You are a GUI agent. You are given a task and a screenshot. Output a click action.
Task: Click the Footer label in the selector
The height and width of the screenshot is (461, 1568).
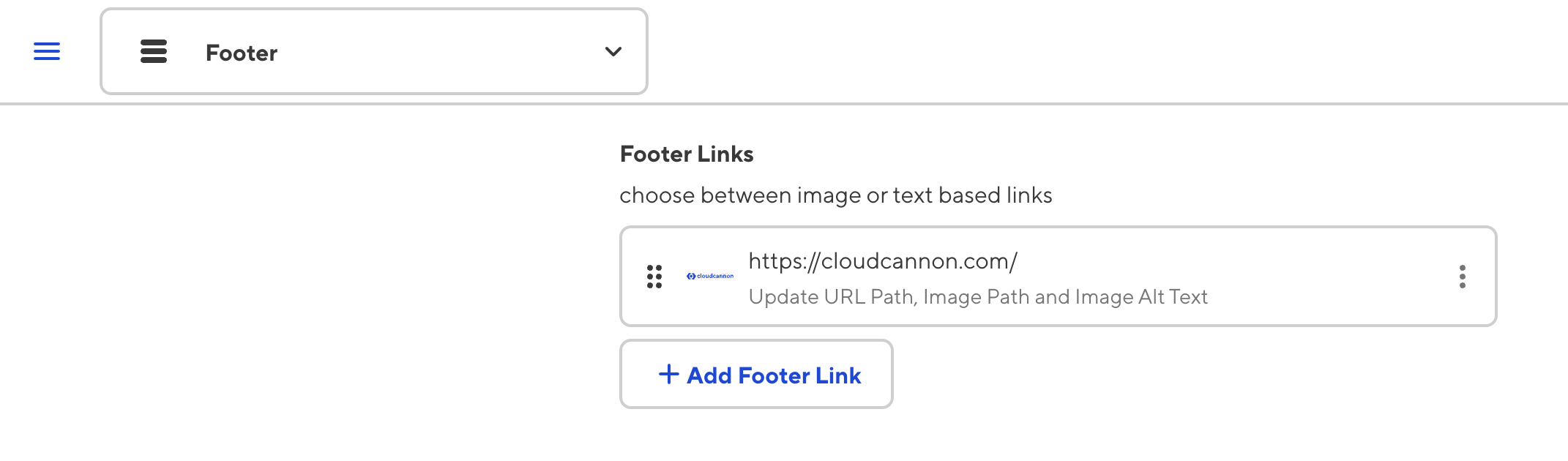click(x=242, y=53)
